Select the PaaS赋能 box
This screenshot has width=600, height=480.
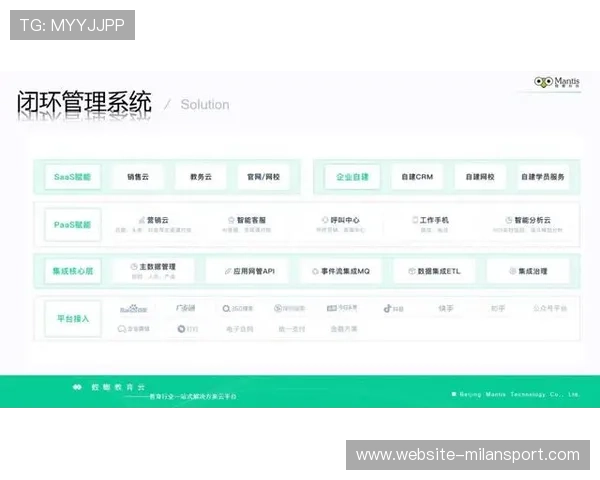point(73,225)
